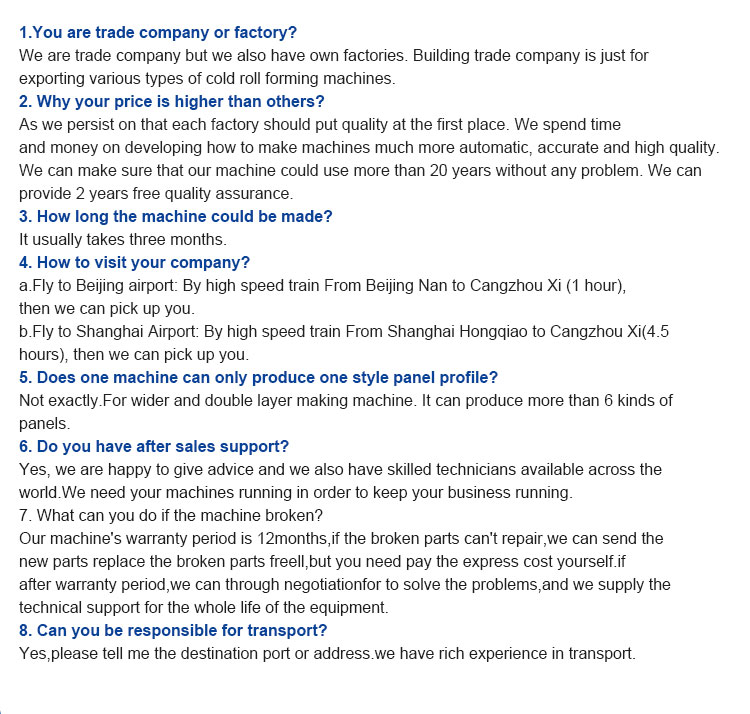Image resolution: width=750 pixels, height=714 pixels.
Task: Click the answer 'It usually takes three months.'
Action: 123,240
